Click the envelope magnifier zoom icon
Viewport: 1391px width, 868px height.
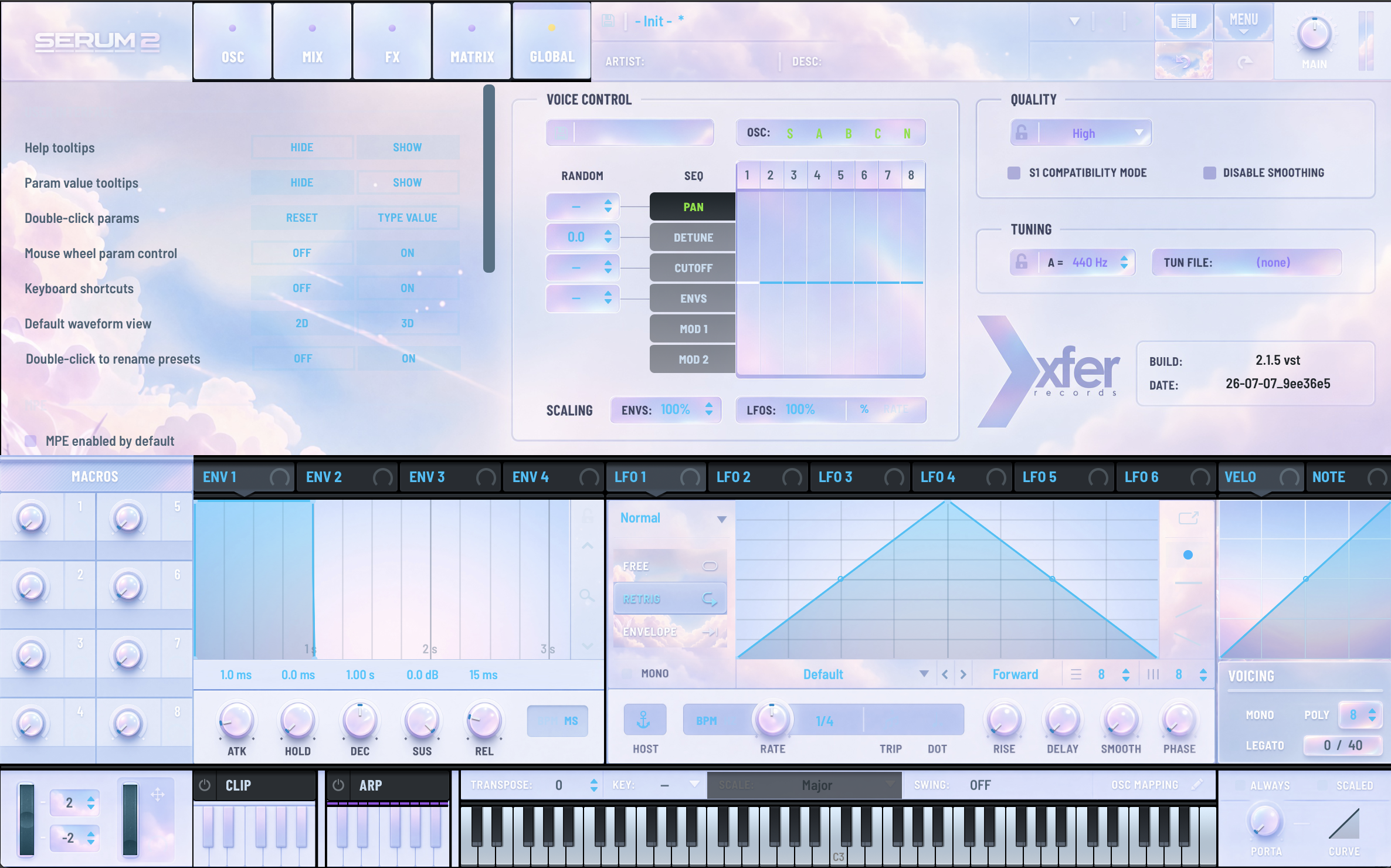[x=587, y=596]
